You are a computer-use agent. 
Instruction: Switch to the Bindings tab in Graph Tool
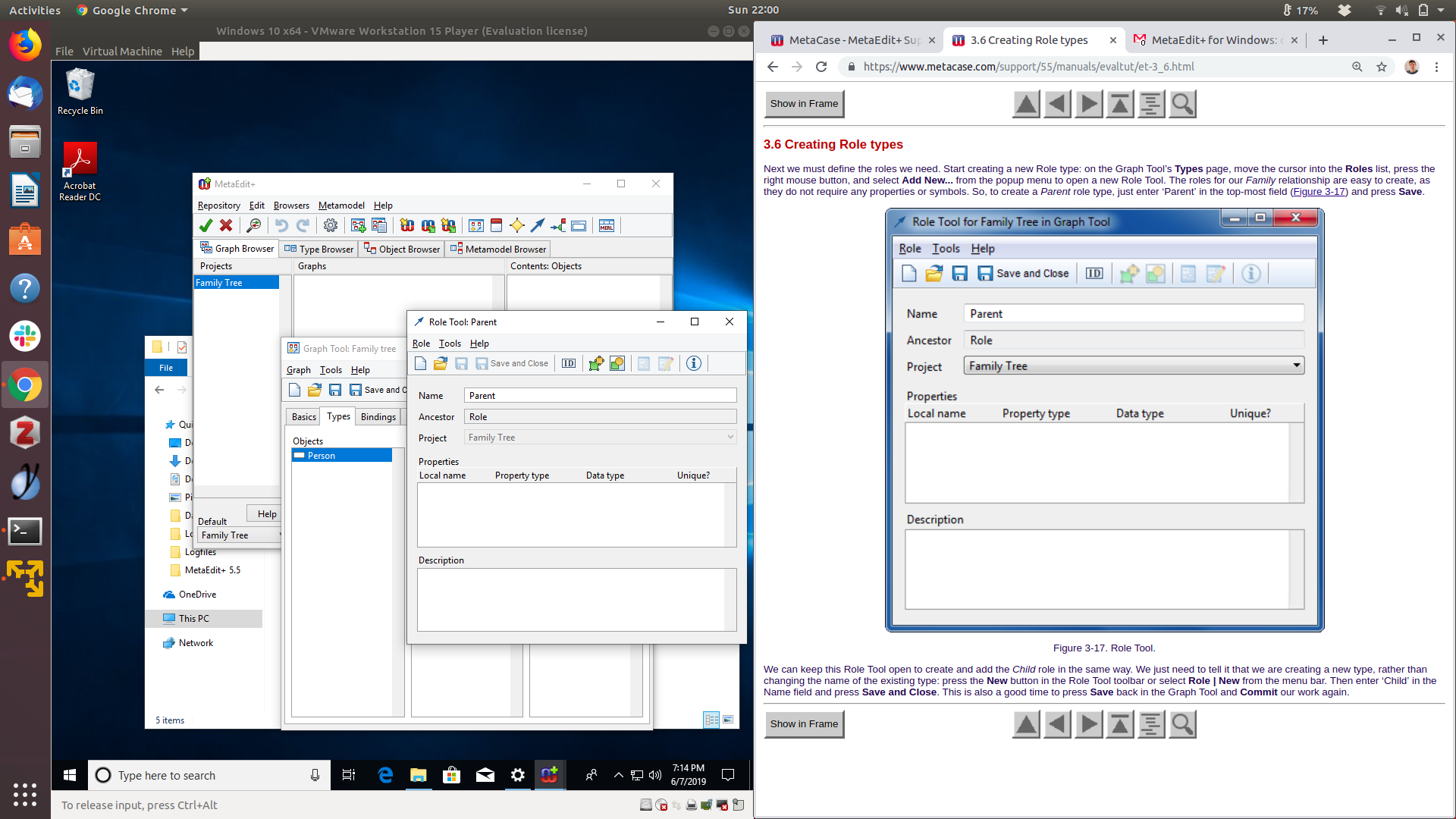coord(378,417)
